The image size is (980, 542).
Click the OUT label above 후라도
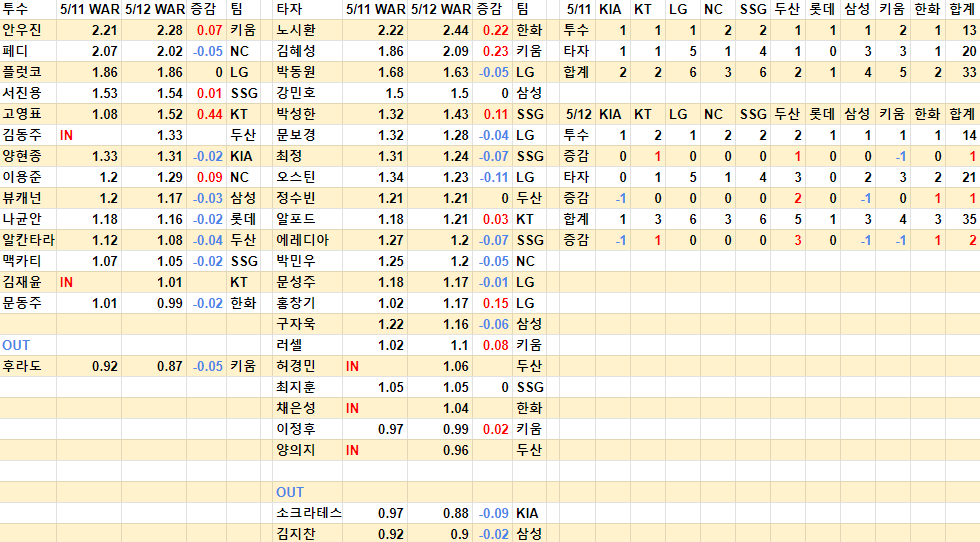click(x=16, y=345)
